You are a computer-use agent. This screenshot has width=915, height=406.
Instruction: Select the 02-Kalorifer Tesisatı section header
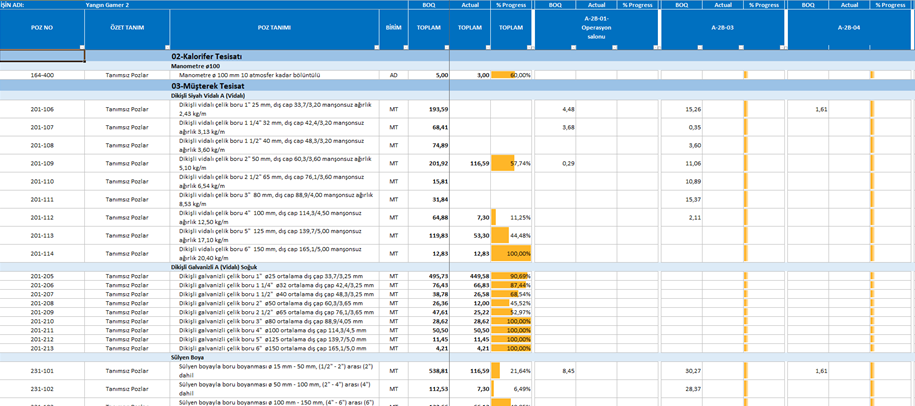pos(207,56)
